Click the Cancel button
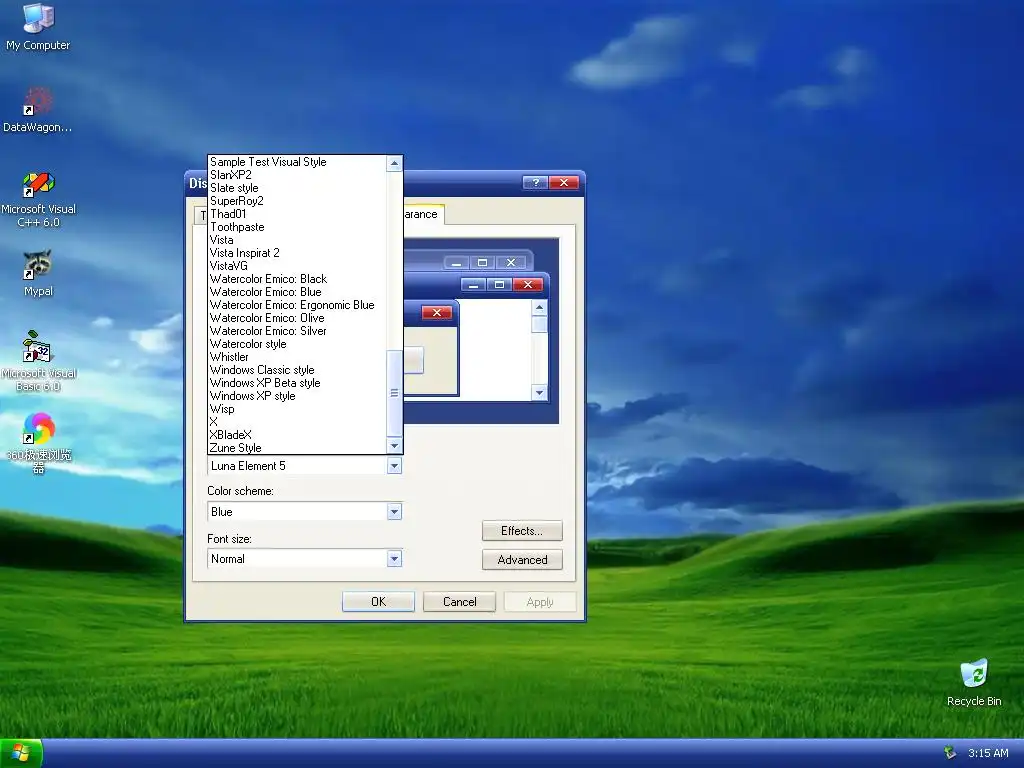Image resolution: width=1024 pixels, height=768 pixels. click(459, 601)
